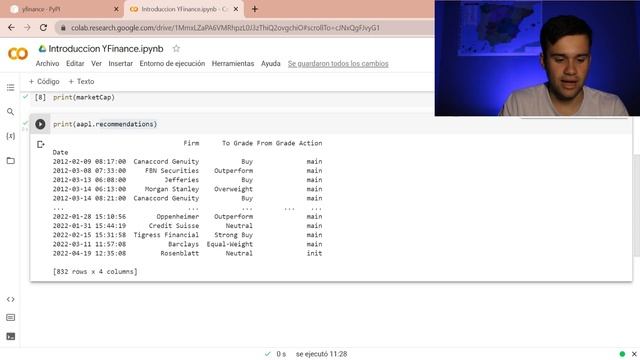Click the 'Strong Buy' grade value
640x360 pixels.
pyautogui.click(x=233, y=235)
